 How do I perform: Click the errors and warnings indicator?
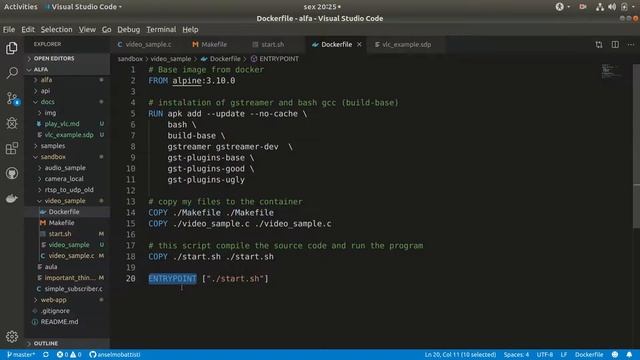tap(69, 355)
